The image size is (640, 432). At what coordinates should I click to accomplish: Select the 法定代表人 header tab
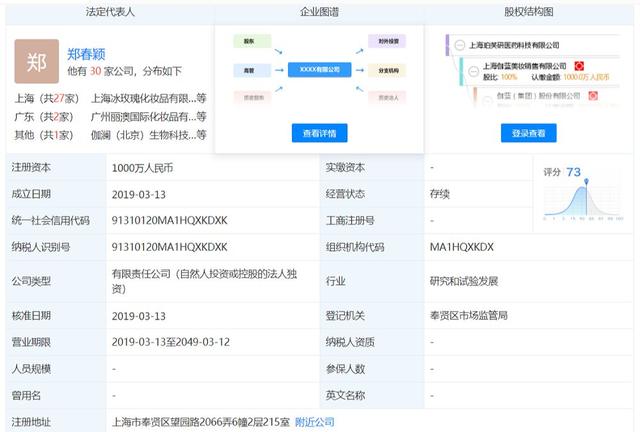tap(110, 12)
